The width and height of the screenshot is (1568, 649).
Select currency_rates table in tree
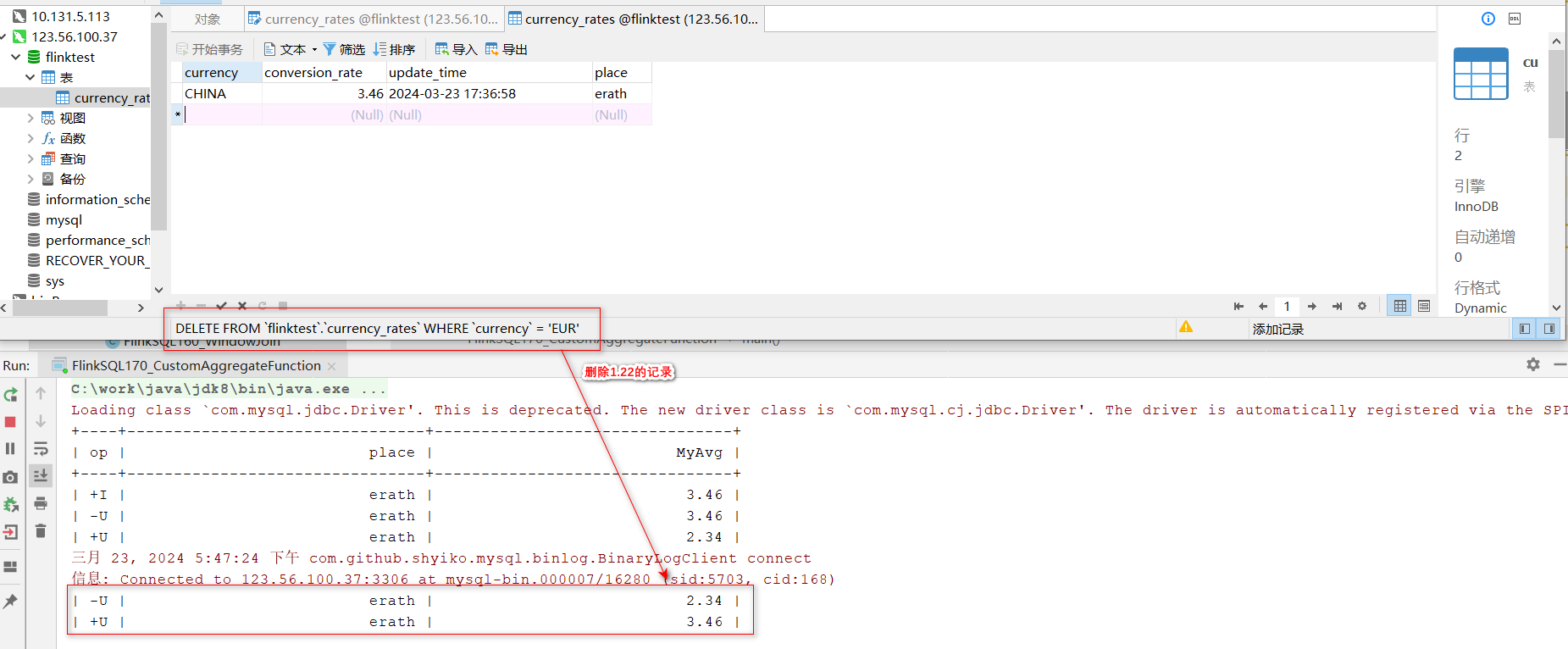pyautogui.click(x=103, y=97)
